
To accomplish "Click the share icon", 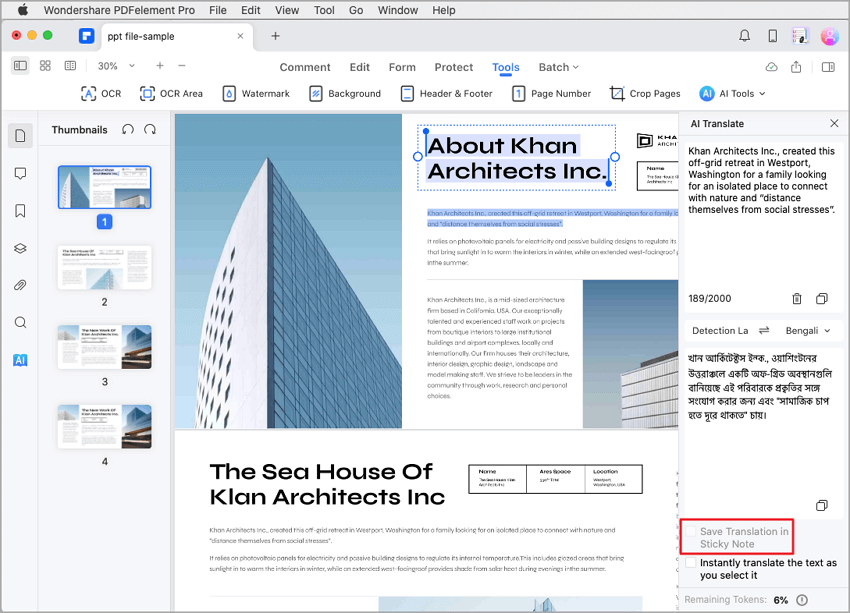I will (x=796, y=67).
